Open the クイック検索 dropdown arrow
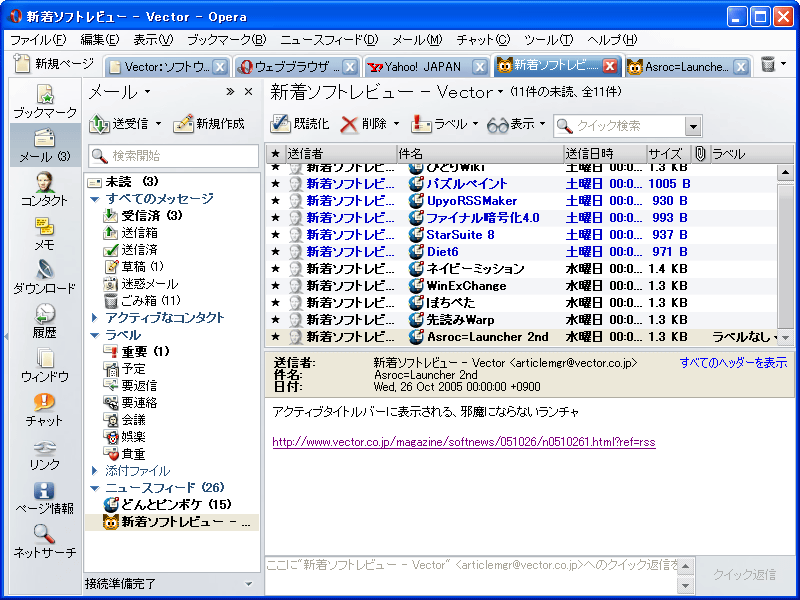This screenshot has height=600, width=800. [x=693, y=126]
